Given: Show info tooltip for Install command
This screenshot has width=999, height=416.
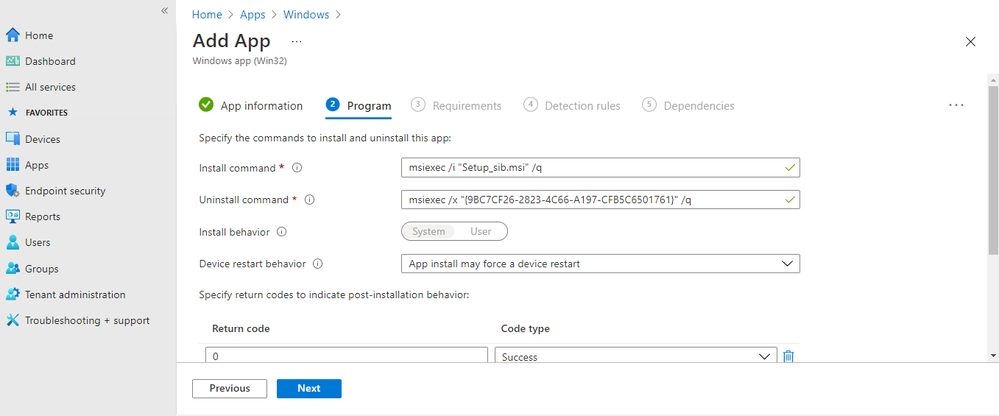Looking at the screenshot, I should click(x=297, y=168).
